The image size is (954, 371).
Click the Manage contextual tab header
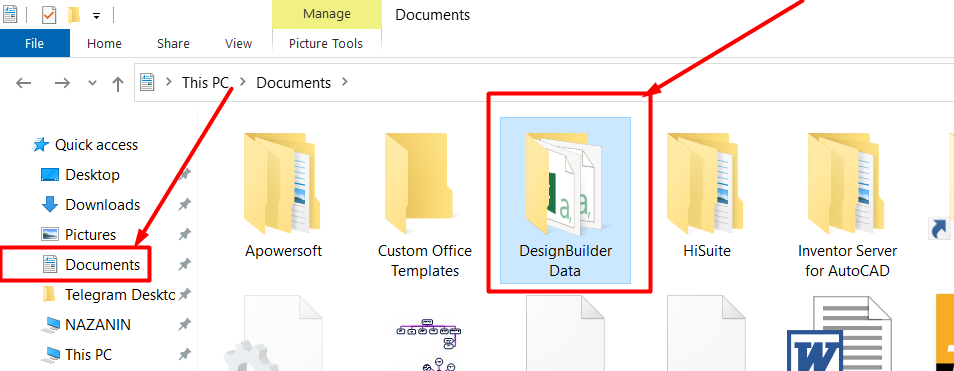pos(327,14)
